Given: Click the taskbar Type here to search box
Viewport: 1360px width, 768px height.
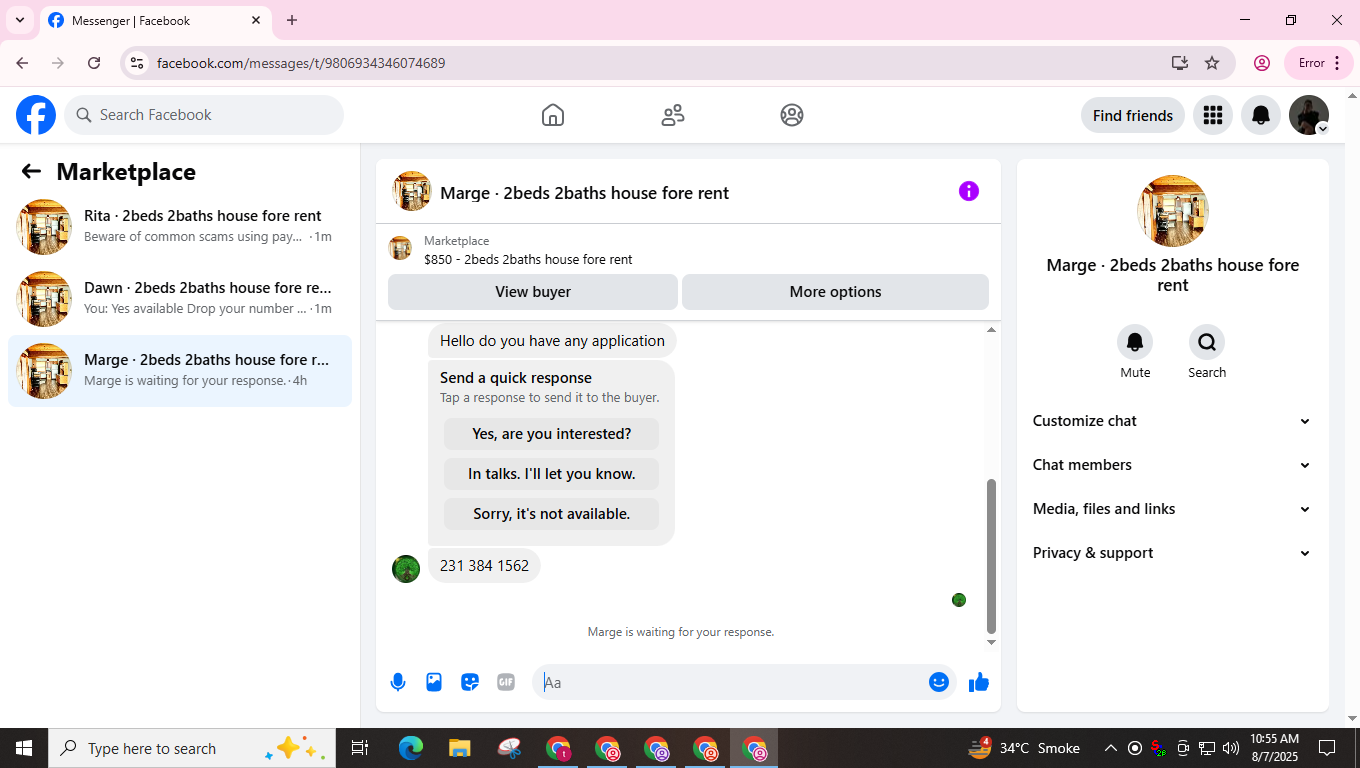Looking at the screenshot, I should (192, 748).
